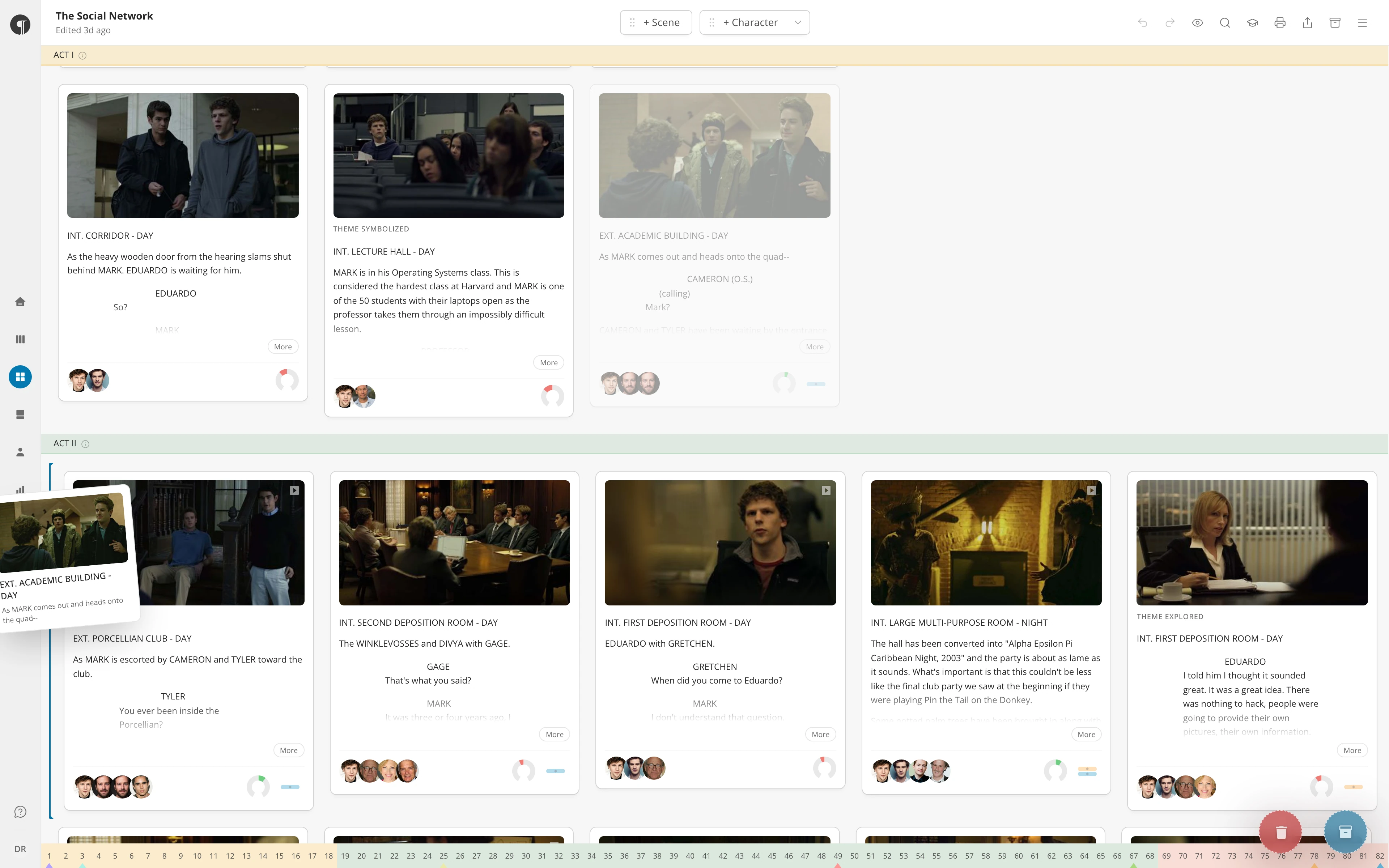This screenshot has width=1389, height=868.
Task: Click the share export icon
Action: pyautogui.click(x=1308, y=23)
